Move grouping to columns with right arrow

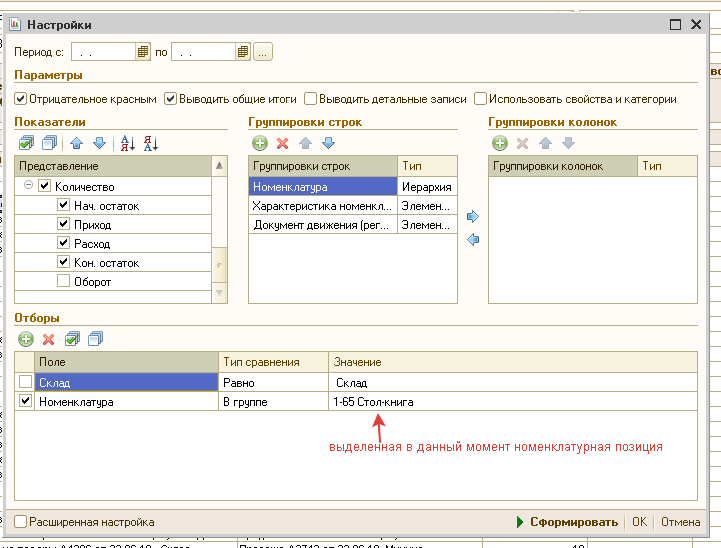tap(473, 216)
